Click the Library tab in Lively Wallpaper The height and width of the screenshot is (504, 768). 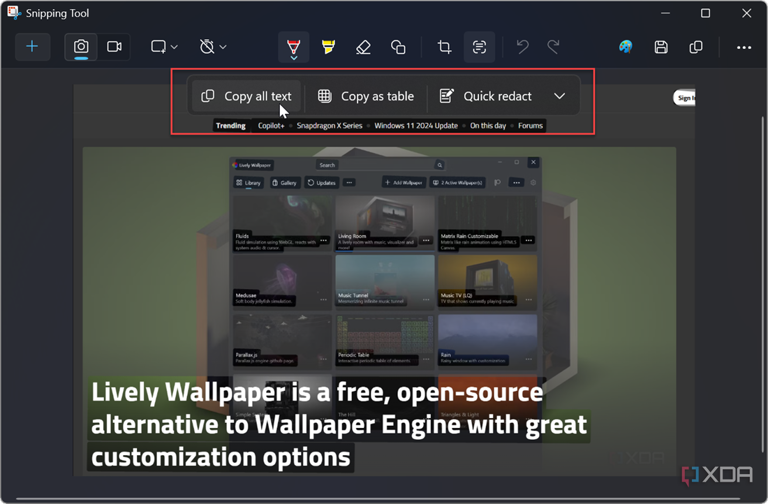248,183
